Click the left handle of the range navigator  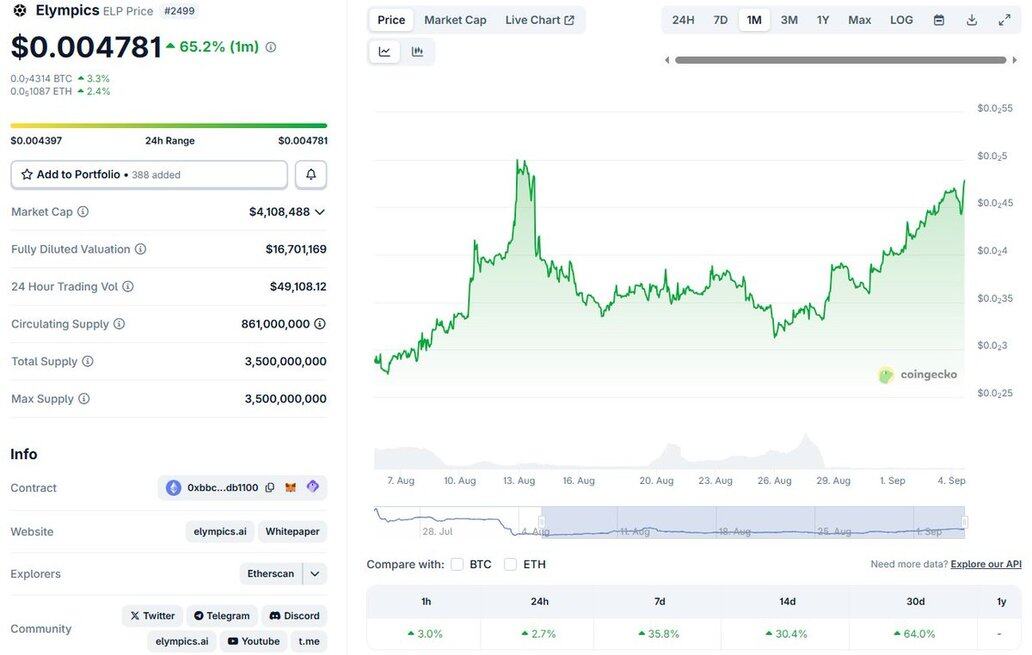tap(542, 522)
